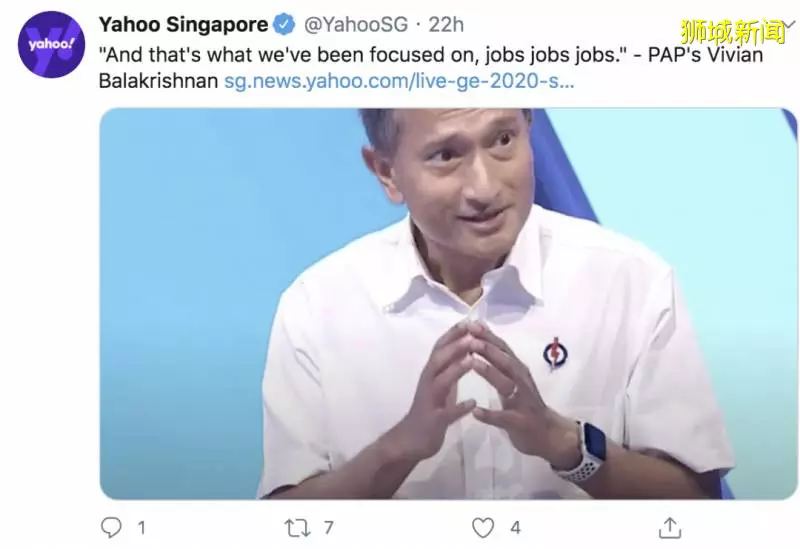Click the word Balakrishnan in the tweet

(158, 81)
